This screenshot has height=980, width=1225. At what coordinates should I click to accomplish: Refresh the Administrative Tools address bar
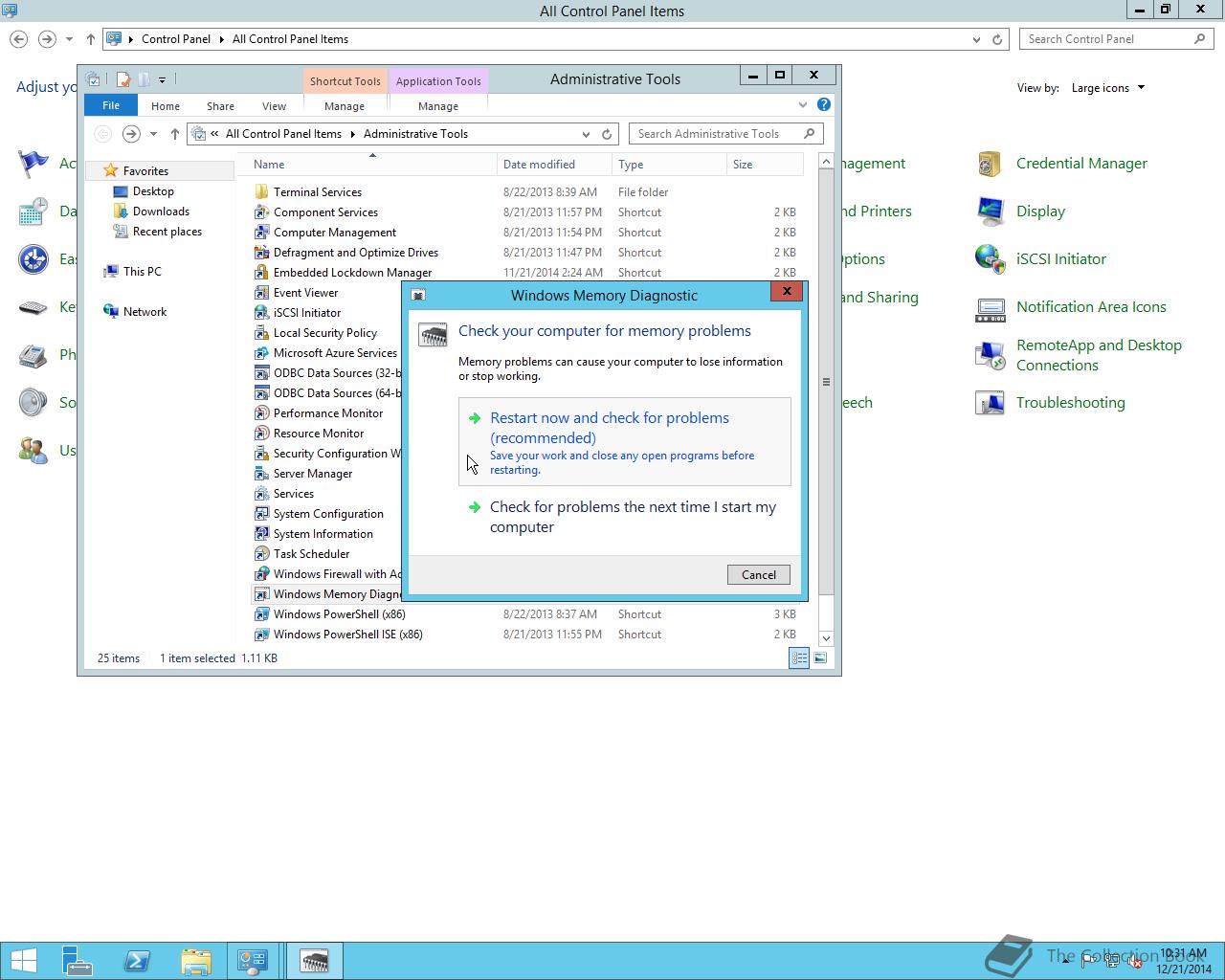click(x=607, y=134)
